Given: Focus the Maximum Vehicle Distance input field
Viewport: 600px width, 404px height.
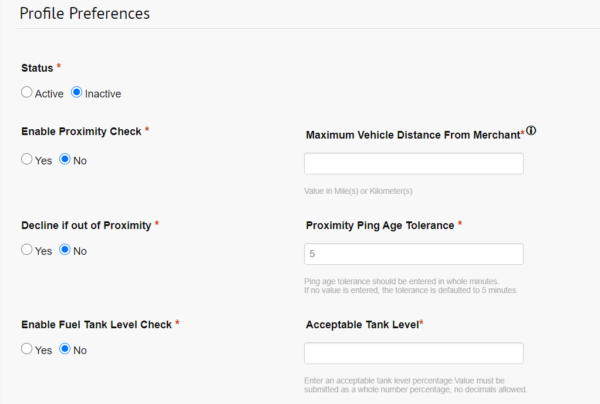Looking at the screenshot, I should pyautogui.click(x=413, y=164).
